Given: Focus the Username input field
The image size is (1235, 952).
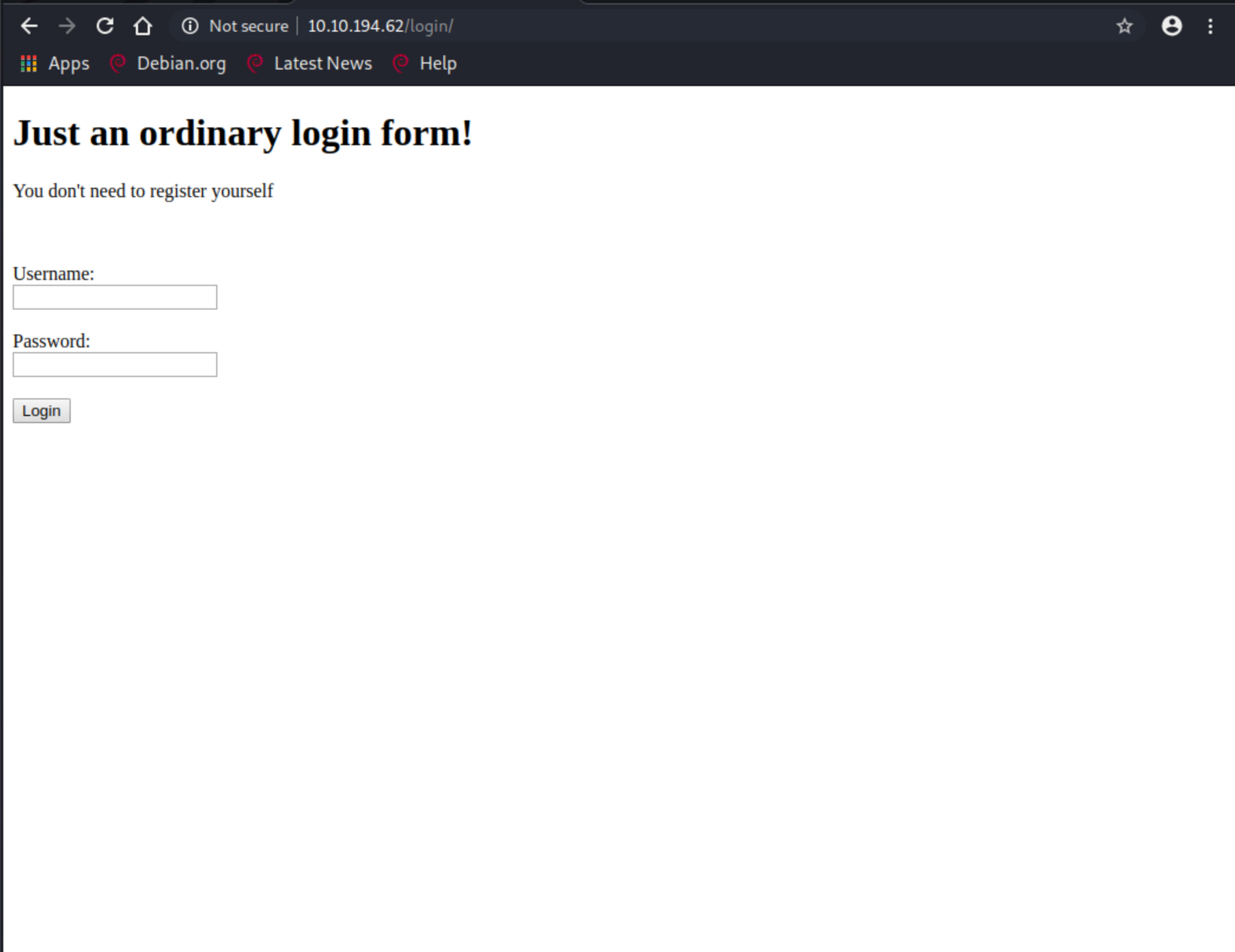Looking at the screenshot, I should pos(115,297).
